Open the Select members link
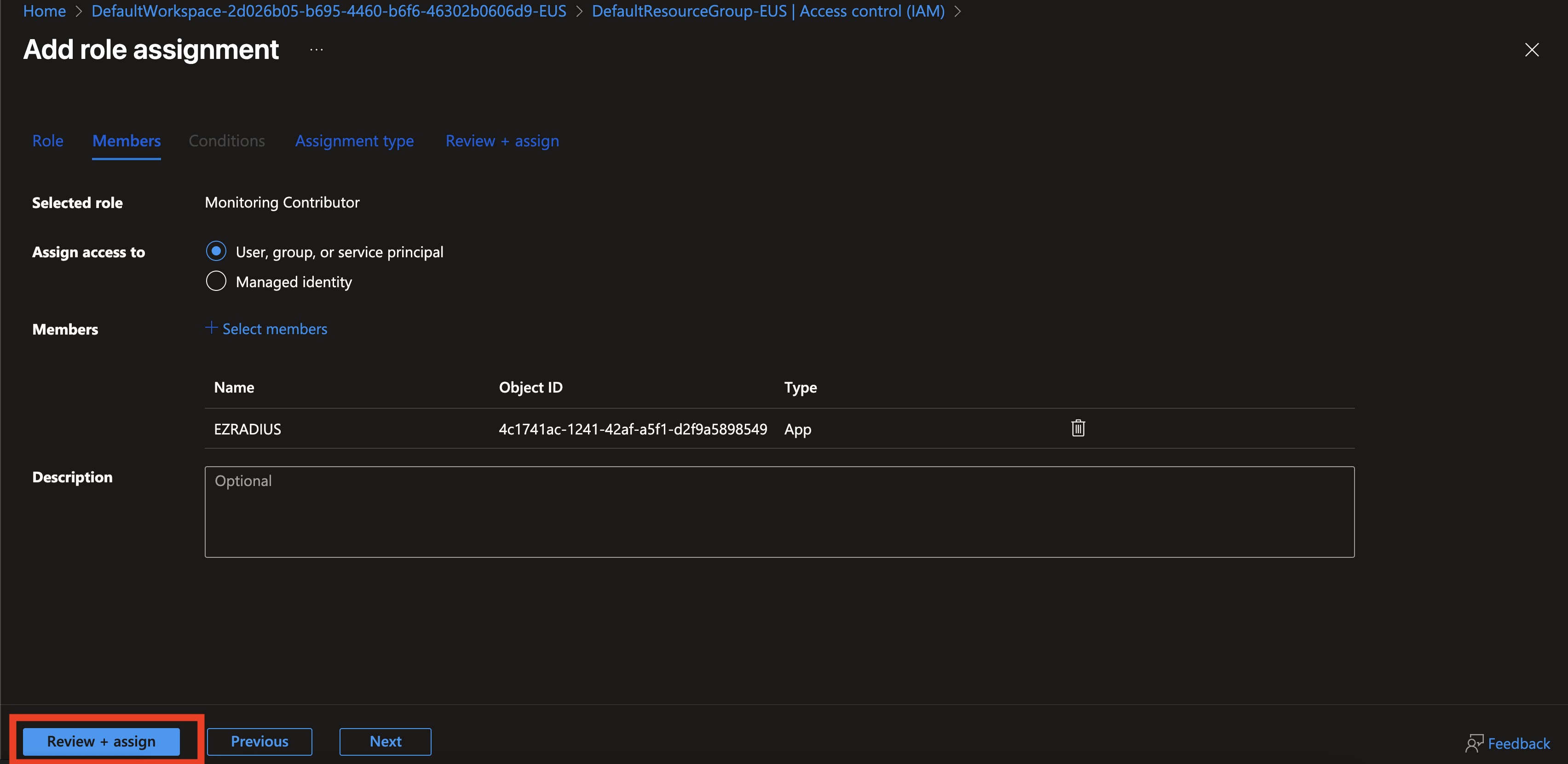This screenshot has height=764, width=1568. tap(275, 329)
